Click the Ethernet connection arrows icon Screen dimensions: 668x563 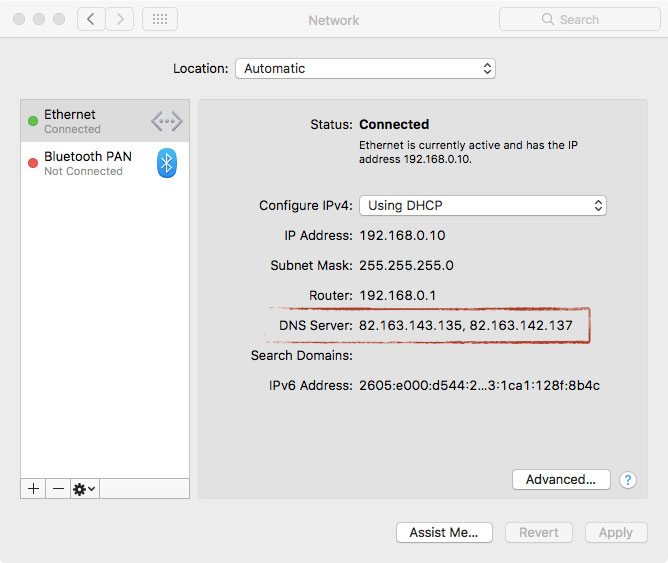167,121
